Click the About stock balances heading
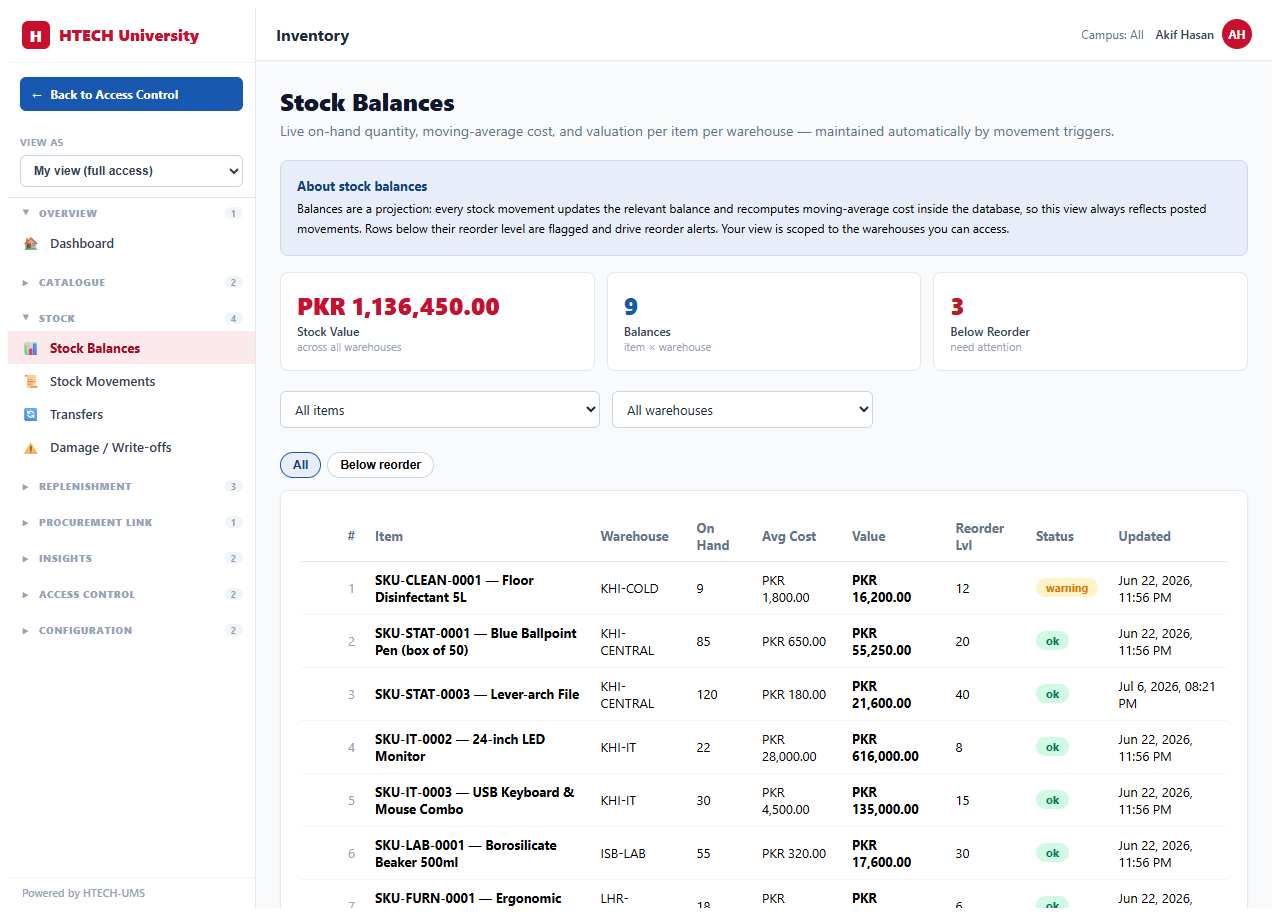The width and height of the screenshot is (1280, 916). coord(362,186)
